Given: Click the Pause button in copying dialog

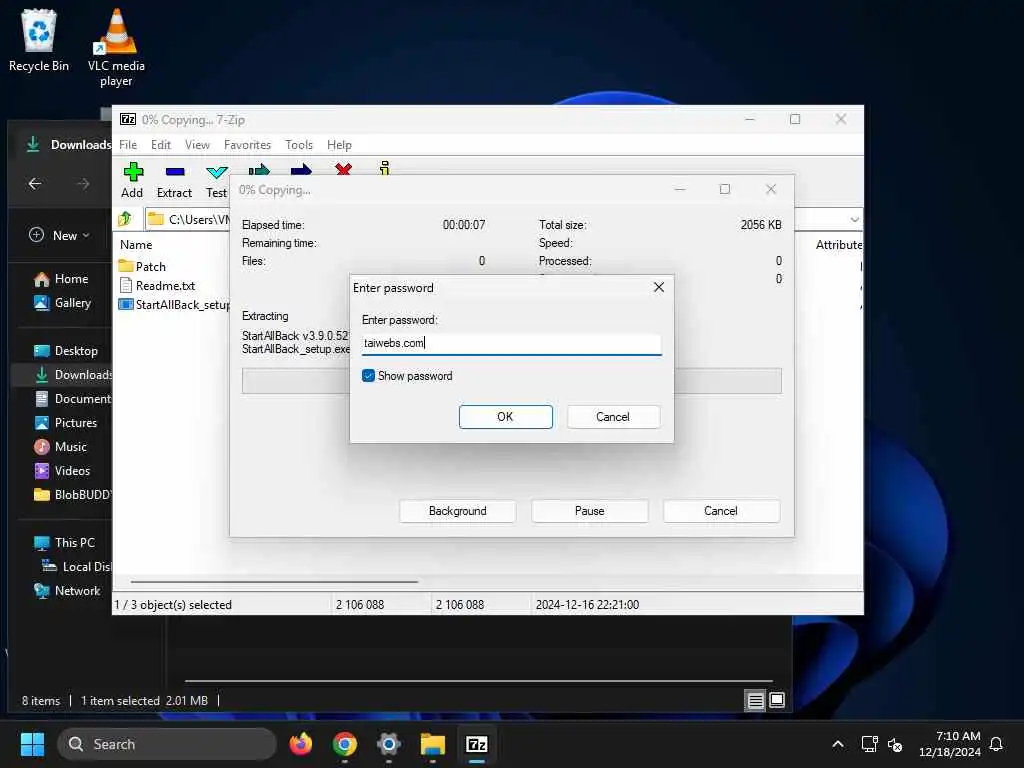Looking at the screenshot, I should pos(590,511).
